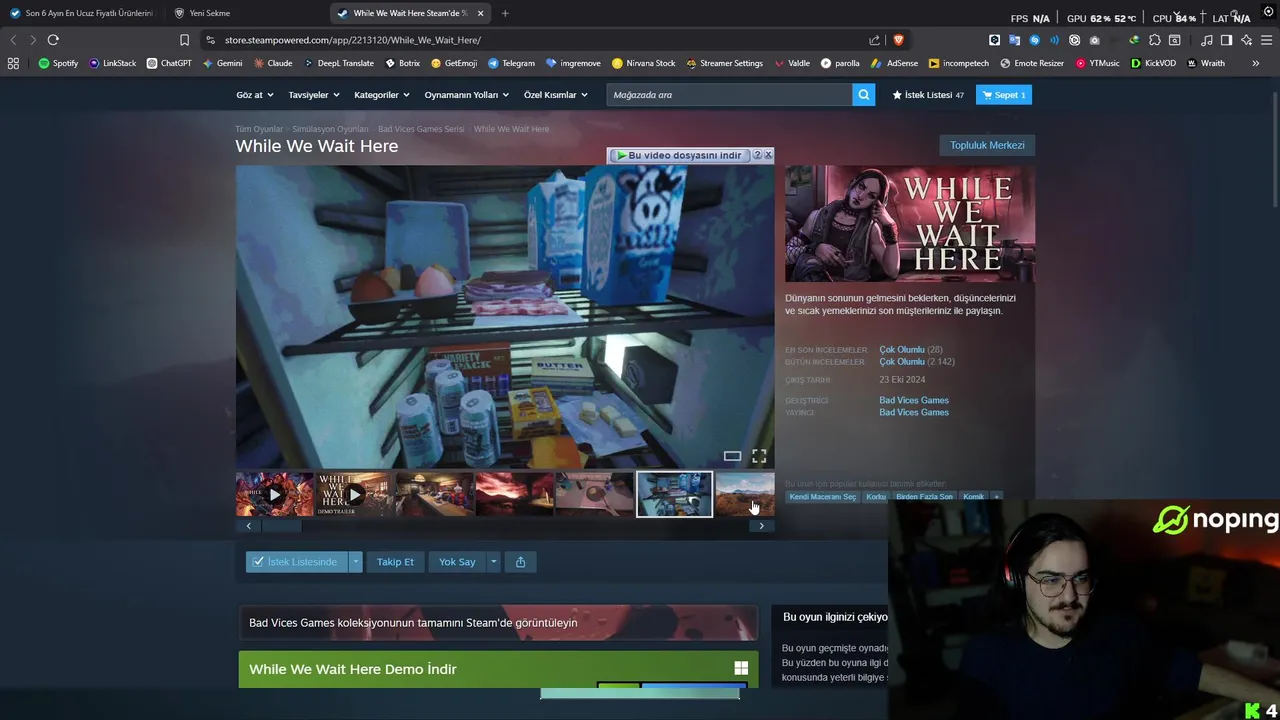This screenshot has width=1280, height=720.
Task: Show more bookmarks with the double chevron
Action: [1255, 63]
